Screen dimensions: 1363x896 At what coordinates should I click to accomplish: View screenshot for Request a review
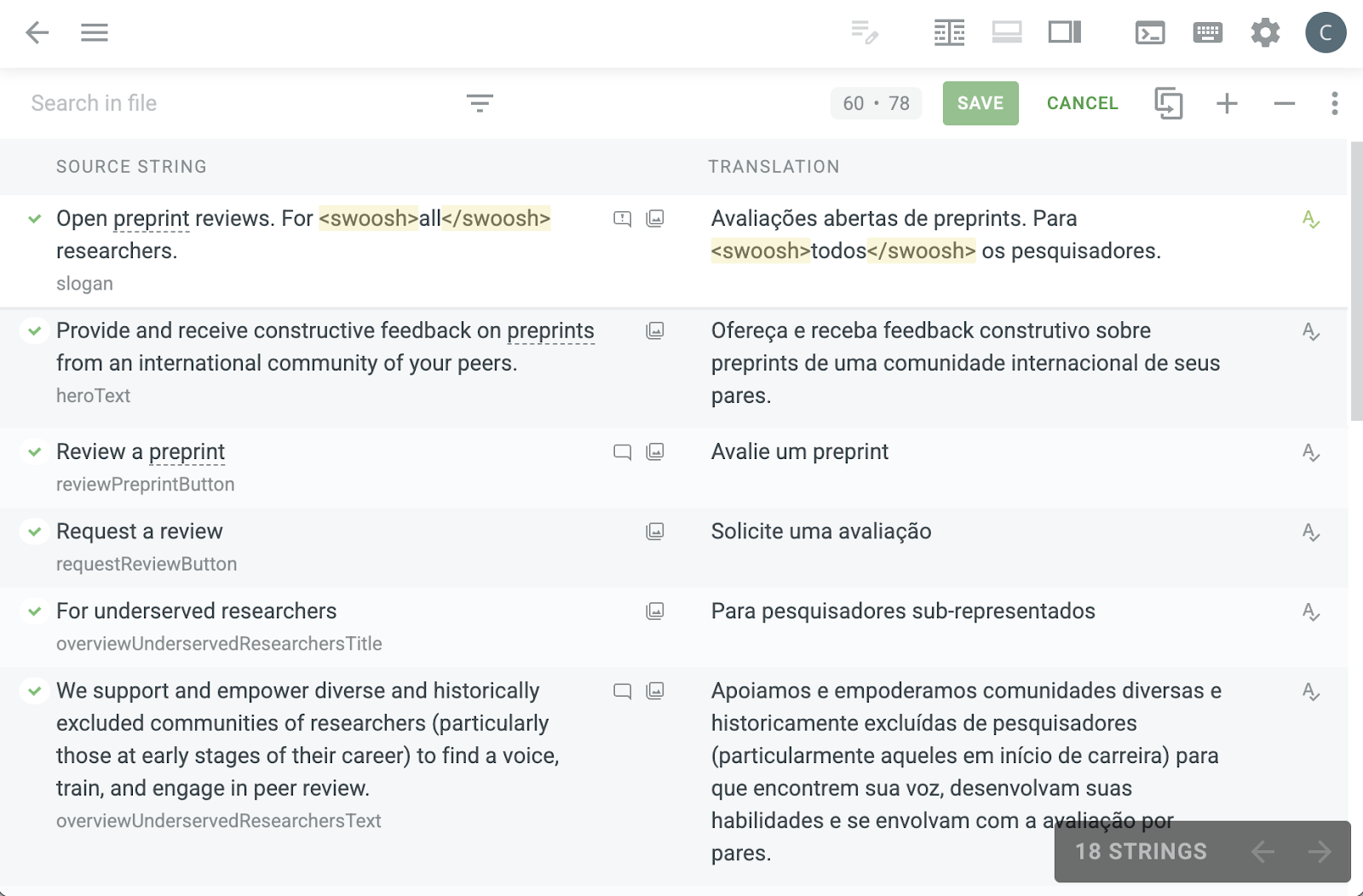pos(655,531)
